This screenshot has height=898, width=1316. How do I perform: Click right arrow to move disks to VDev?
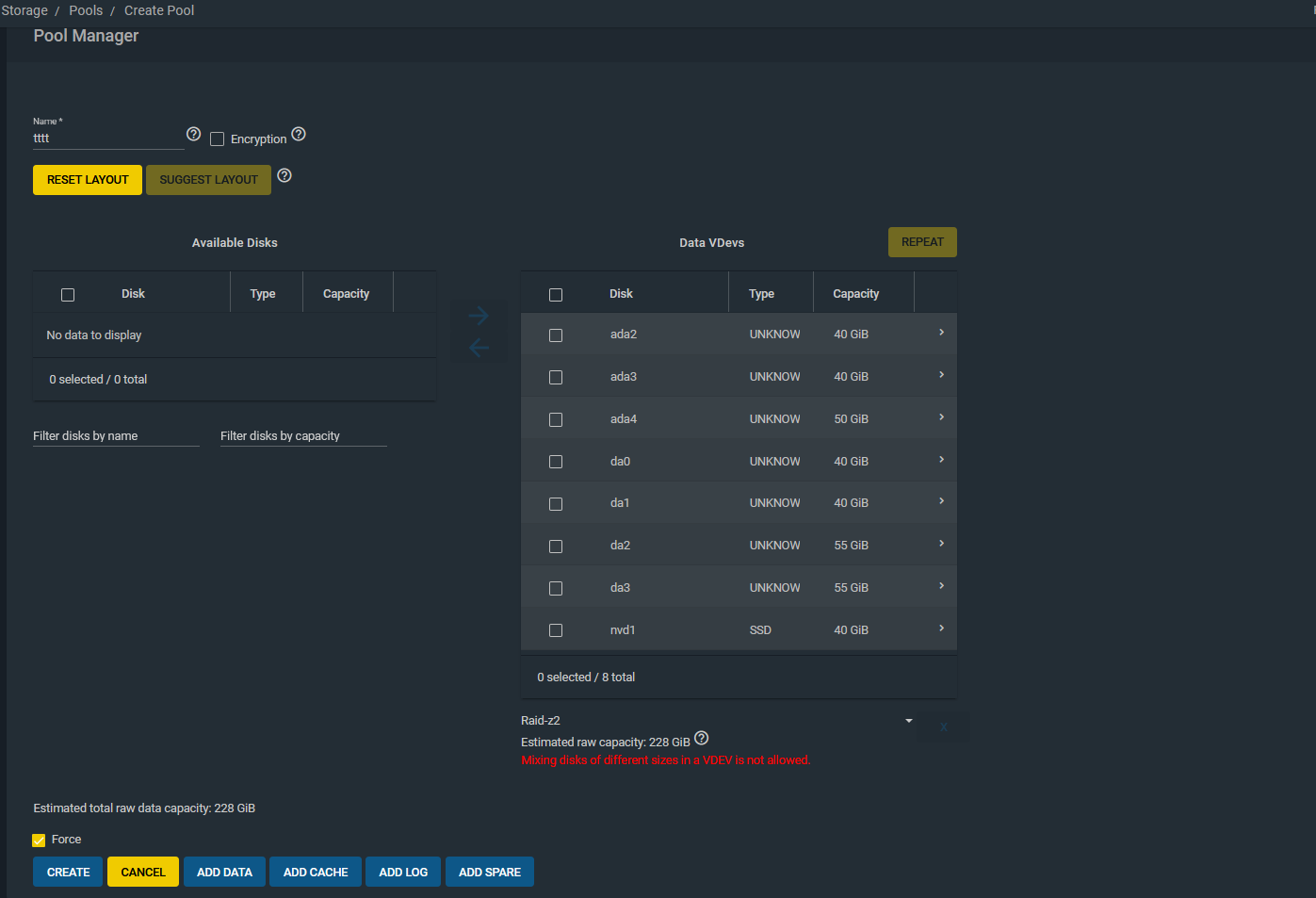point(479,316)
